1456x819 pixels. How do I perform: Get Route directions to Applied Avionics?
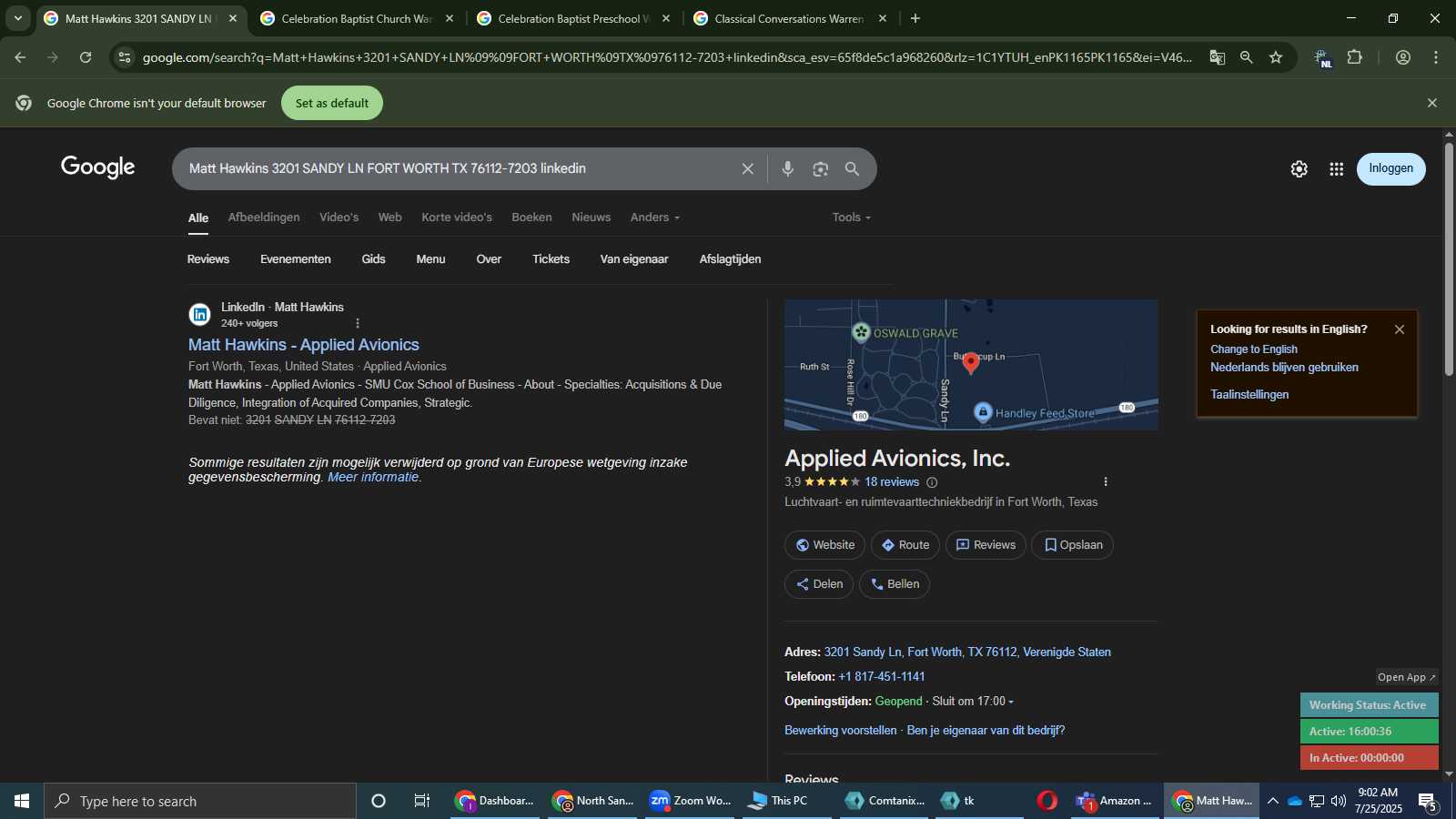pos(905,545)
